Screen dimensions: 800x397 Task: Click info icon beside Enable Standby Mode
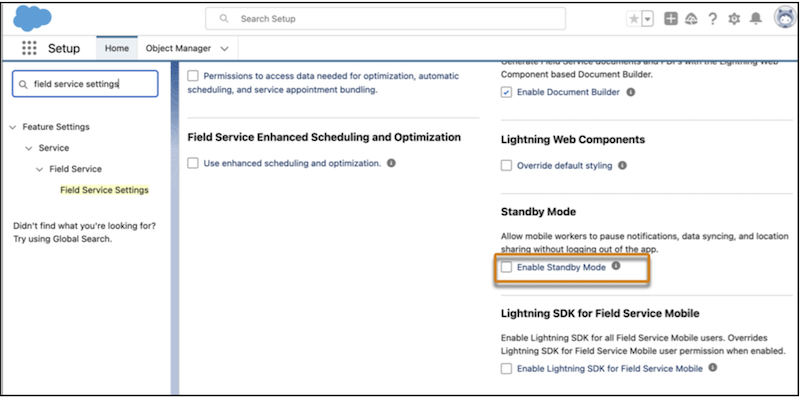coord(616,266)
